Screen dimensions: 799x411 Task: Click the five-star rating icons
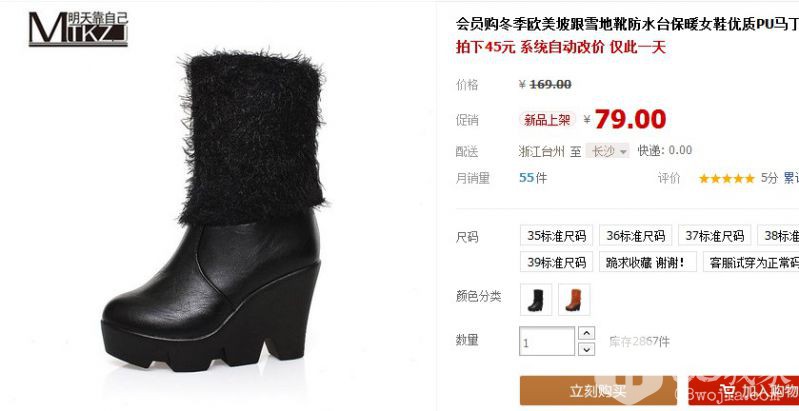pyautogui.click(x=726, y=178)
